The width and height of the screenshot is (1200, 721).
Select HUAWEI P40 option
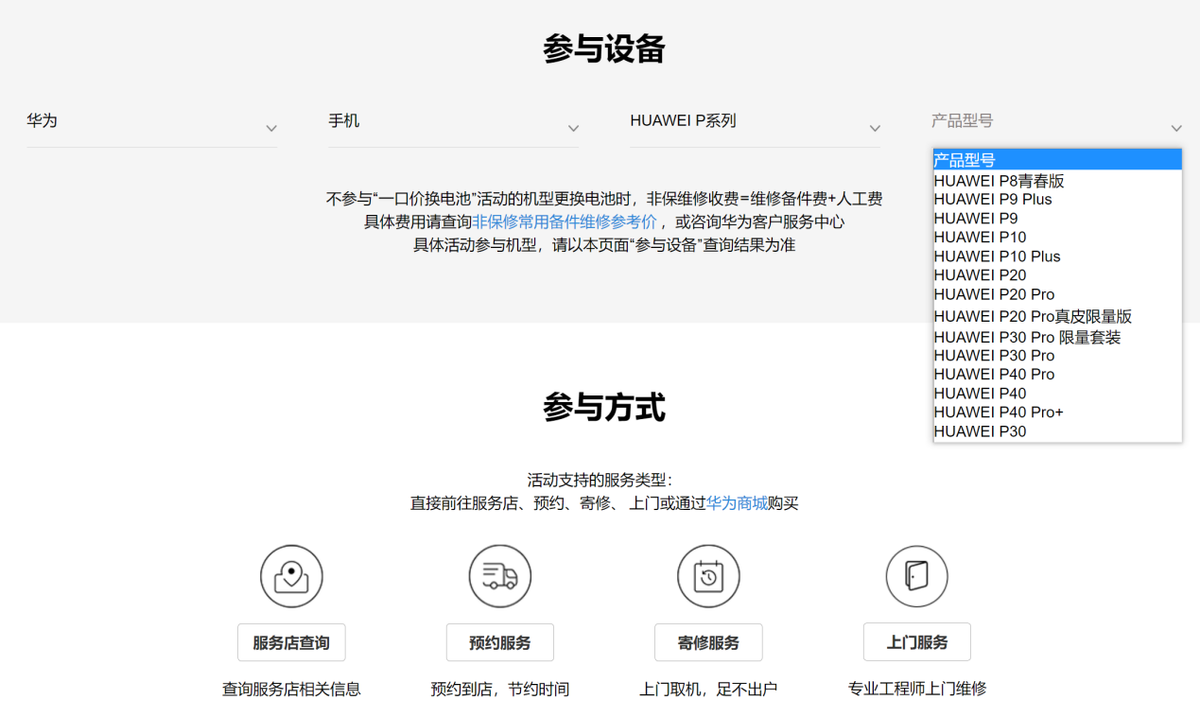pyautogui.click(x=1057, y=393)
